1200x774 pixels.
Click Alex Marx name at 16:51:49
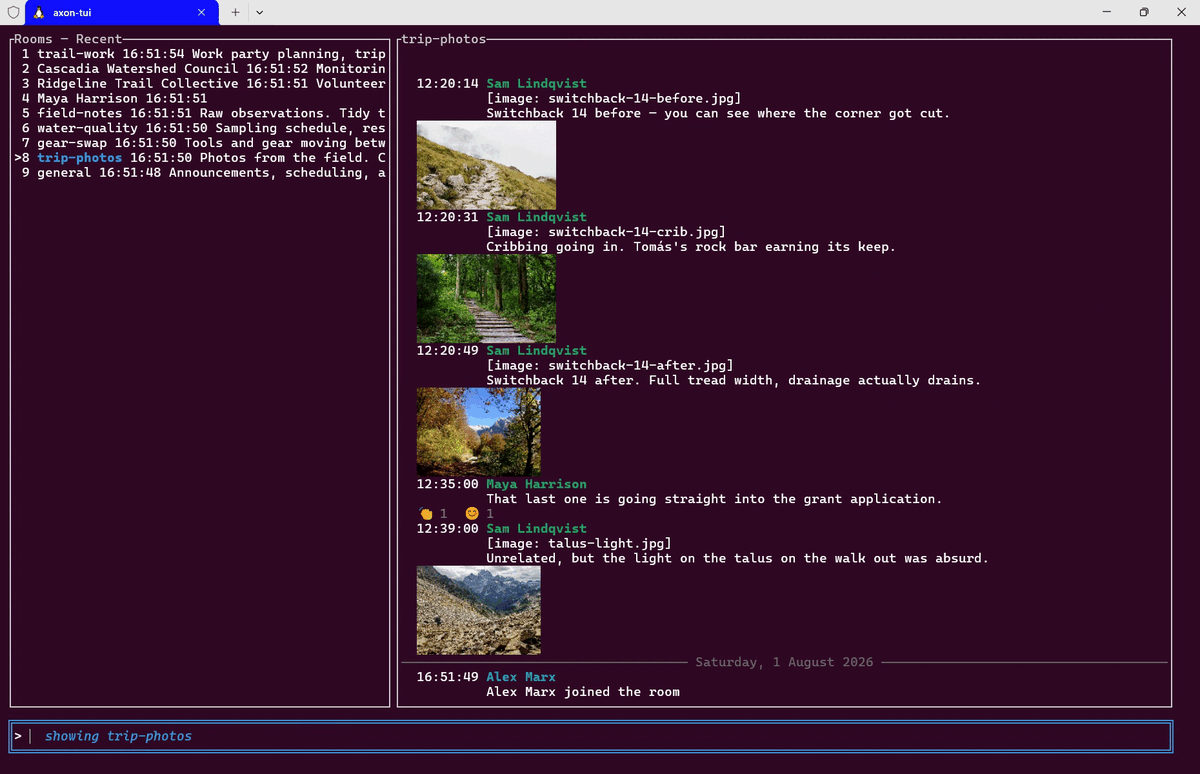click(521, 677)
